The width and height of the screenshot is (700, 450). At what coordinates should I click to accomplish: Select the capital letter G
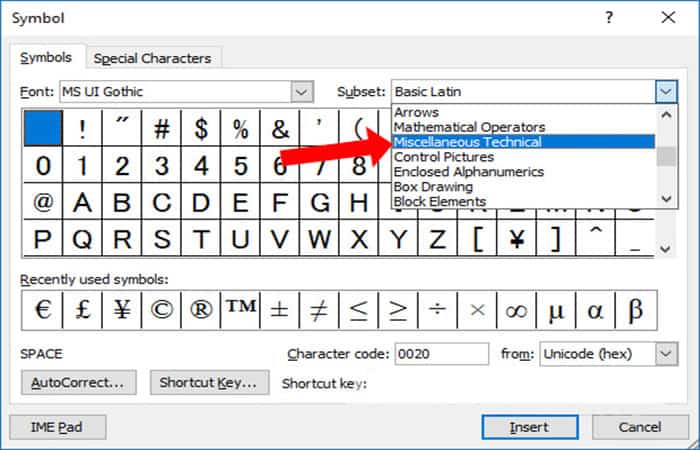[x=320, y=202]
